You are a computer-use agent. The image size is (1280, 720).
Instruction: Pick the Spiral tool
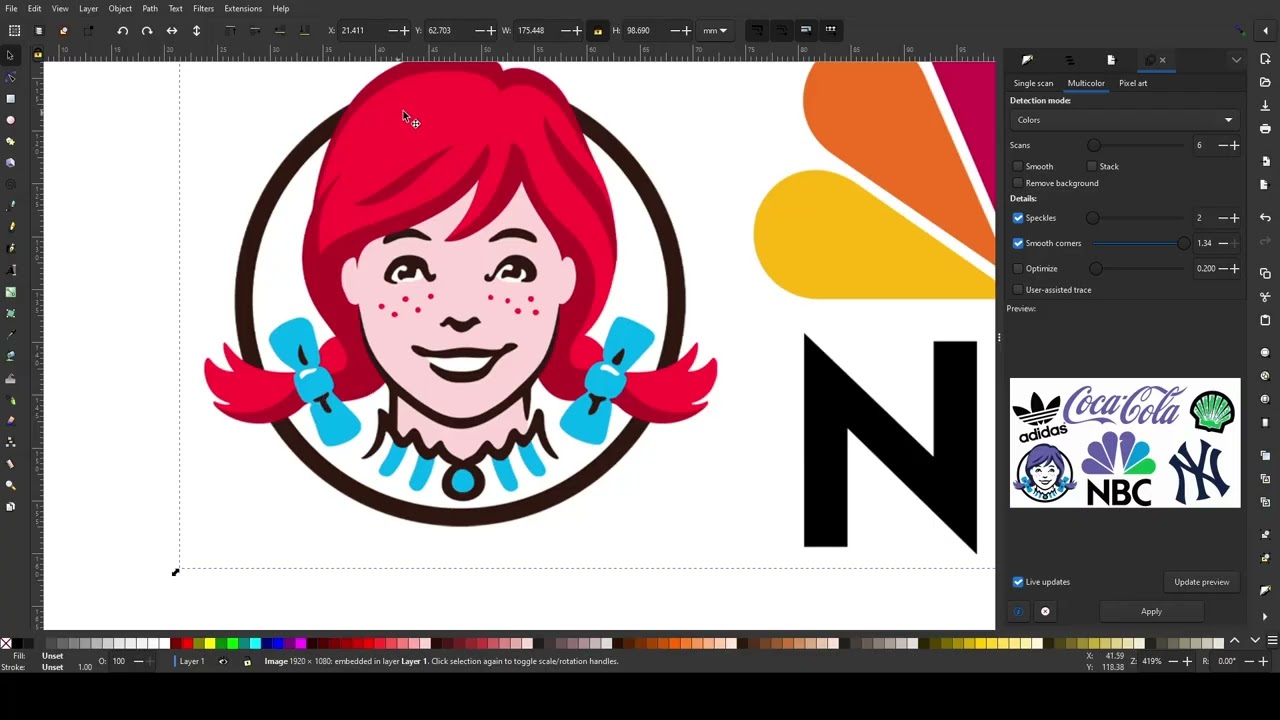[11, 184]
